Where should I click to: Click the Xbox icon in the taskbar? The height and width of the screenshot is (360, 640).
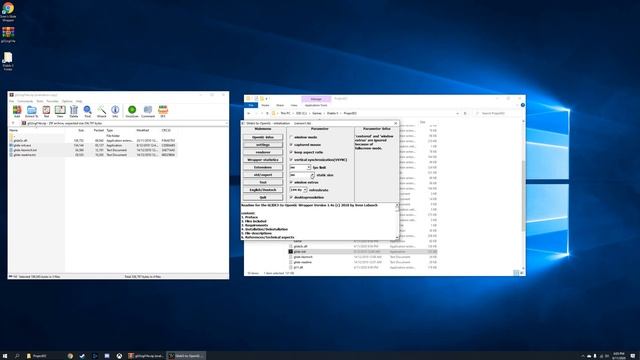tap(119, 356)
